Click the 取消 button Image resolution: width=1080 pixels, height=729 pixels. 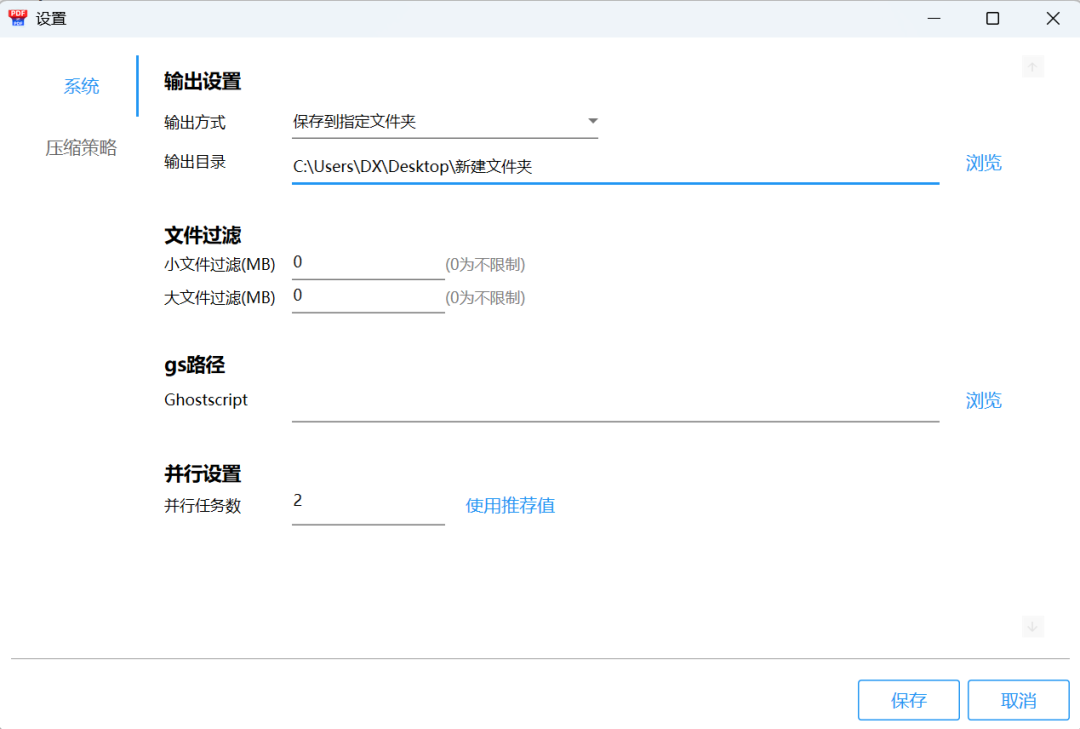(1018, 700)
